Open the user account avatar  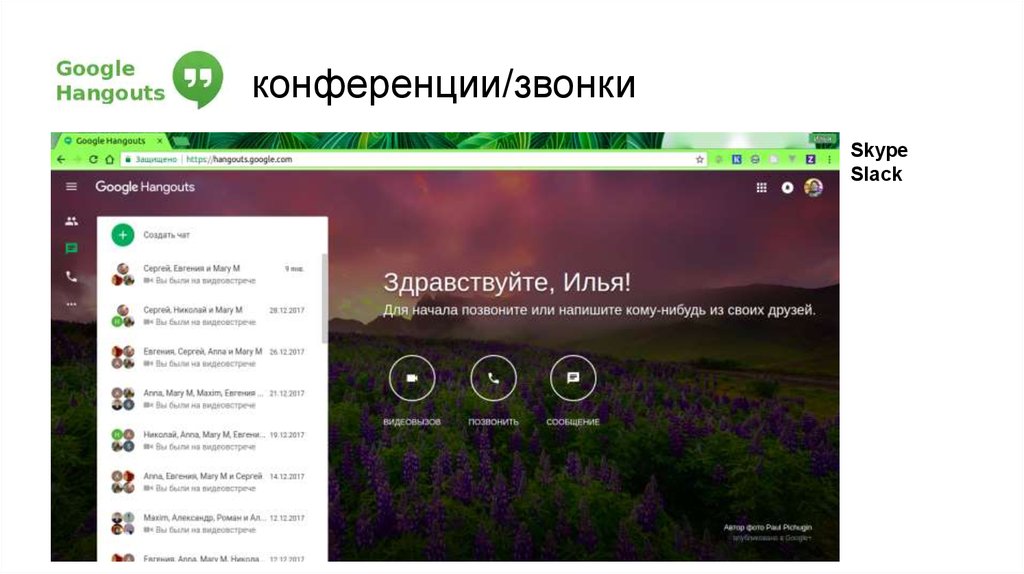tap(813, 188)
